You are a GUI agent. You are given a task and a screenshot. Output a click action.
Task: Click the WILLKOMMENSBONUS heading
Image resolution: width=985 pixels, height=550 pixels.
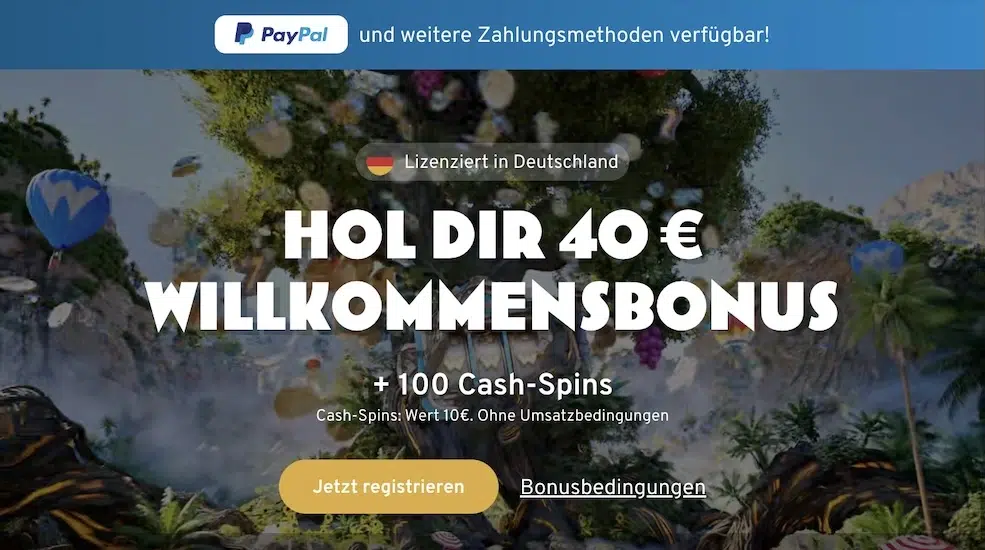tap(492, 307)
